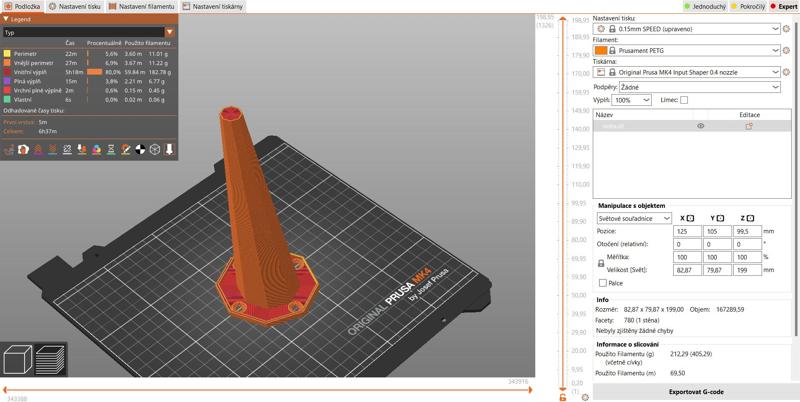Reset Y axis mirror icon
Viewport: 800px width, 402px height.
720,218
